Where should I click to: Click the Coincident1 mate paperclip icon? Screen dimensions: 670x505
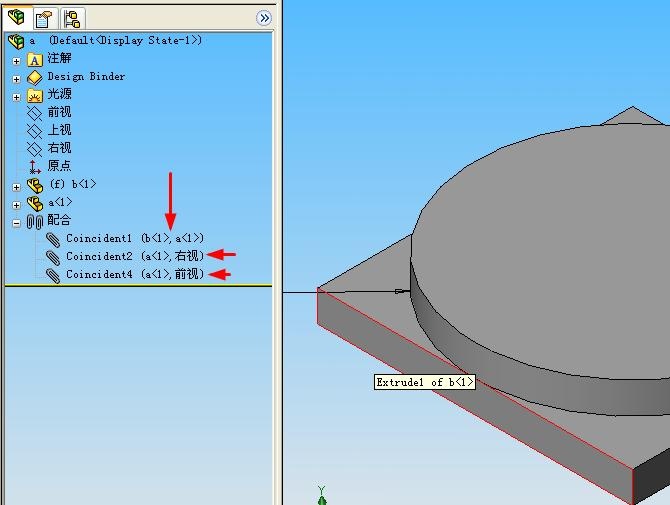53,240
